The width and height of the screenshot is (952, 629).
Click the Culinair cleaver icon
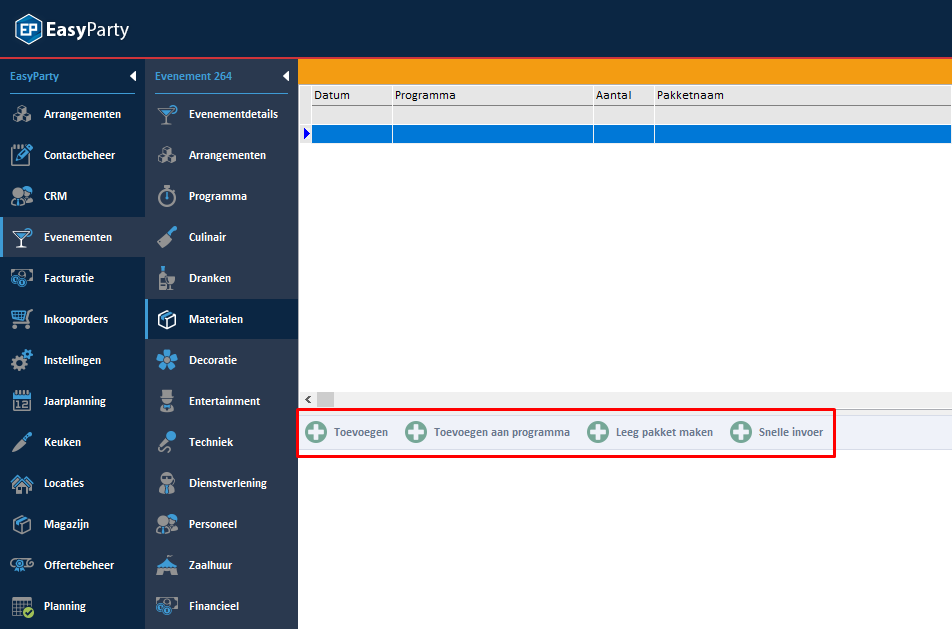(167, 237)
